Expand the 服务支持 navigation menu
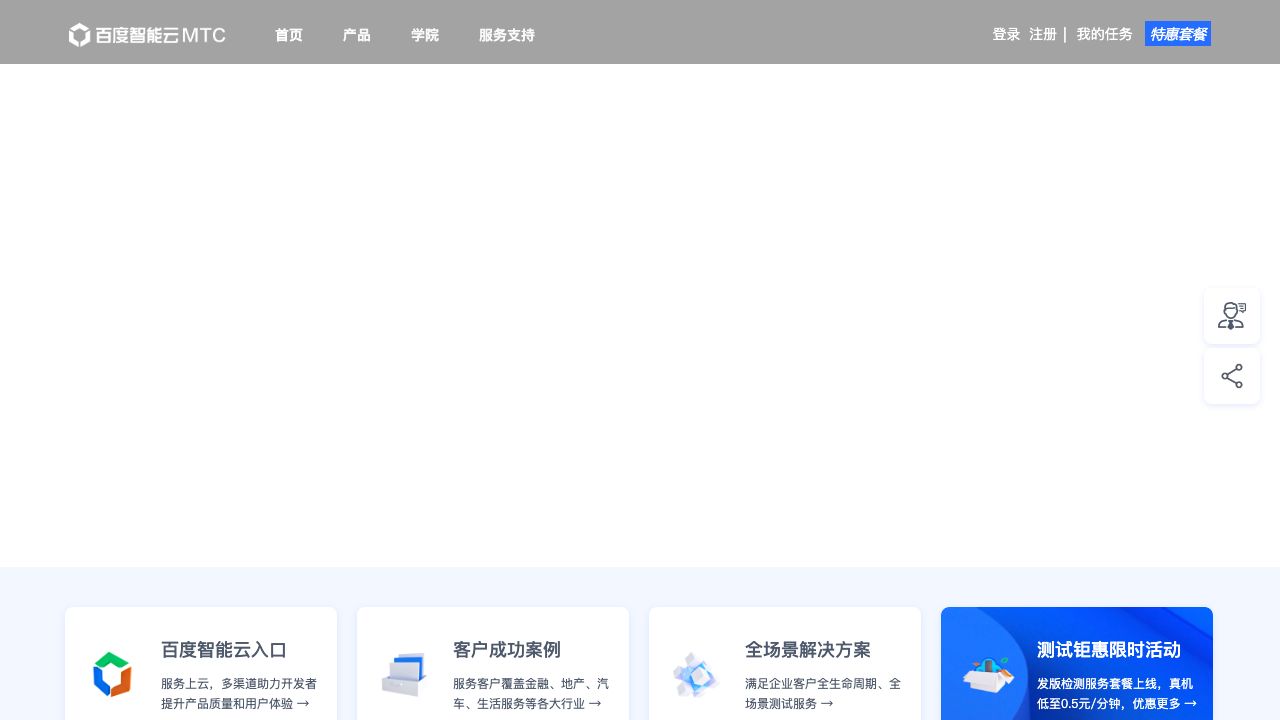This screenshot has width=1280, height=720. pyautogui.click(x=506, y=35)
